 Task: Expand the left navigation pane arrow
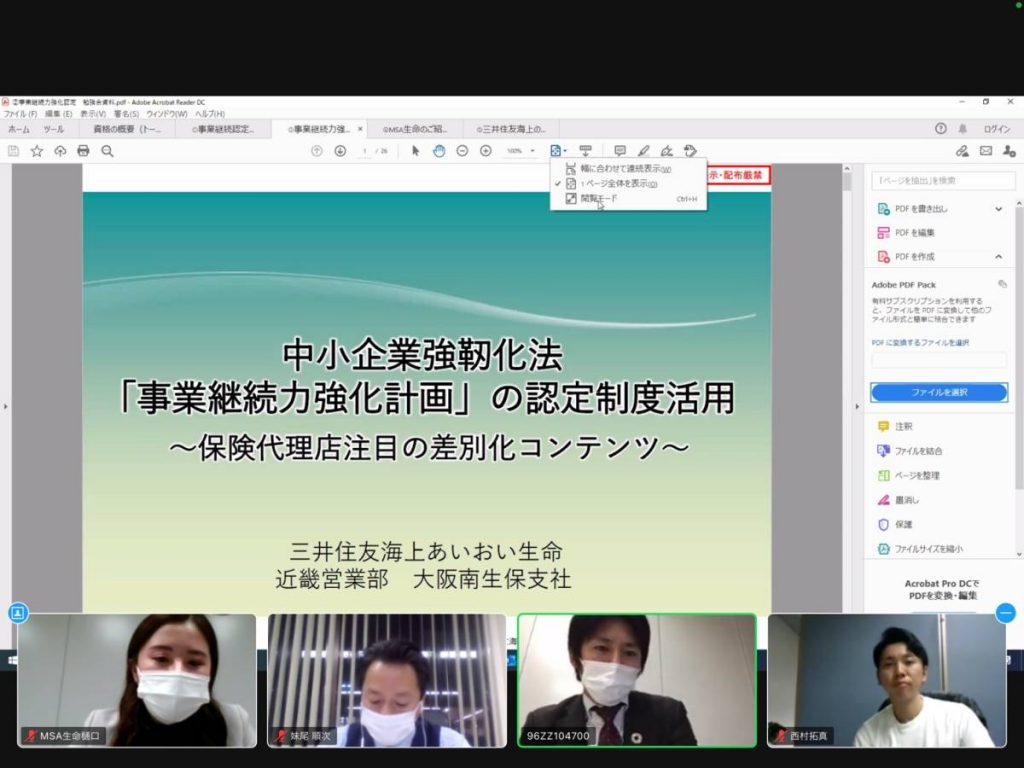click(6, 406)
